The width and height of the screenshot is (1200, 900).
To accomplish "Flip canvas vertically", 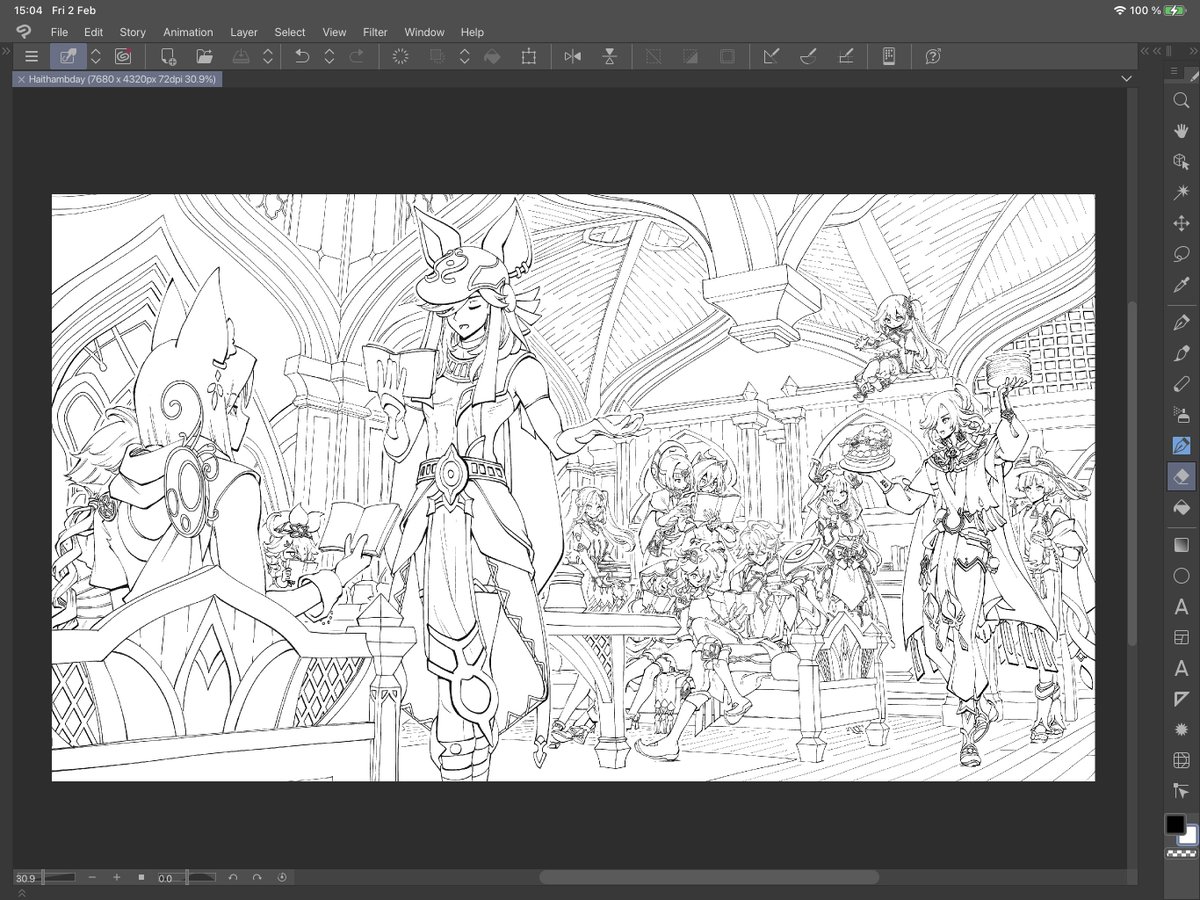I will point(609,57).
